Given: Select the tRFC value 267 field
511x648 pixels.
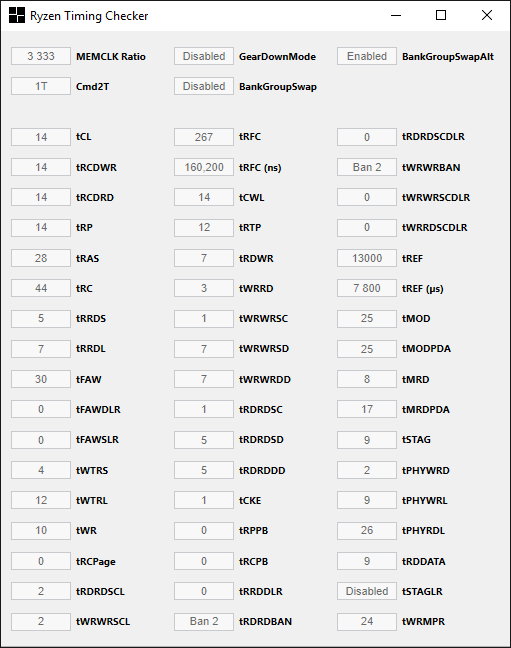Looking at the screenshot, I should [x=204, y=137].
